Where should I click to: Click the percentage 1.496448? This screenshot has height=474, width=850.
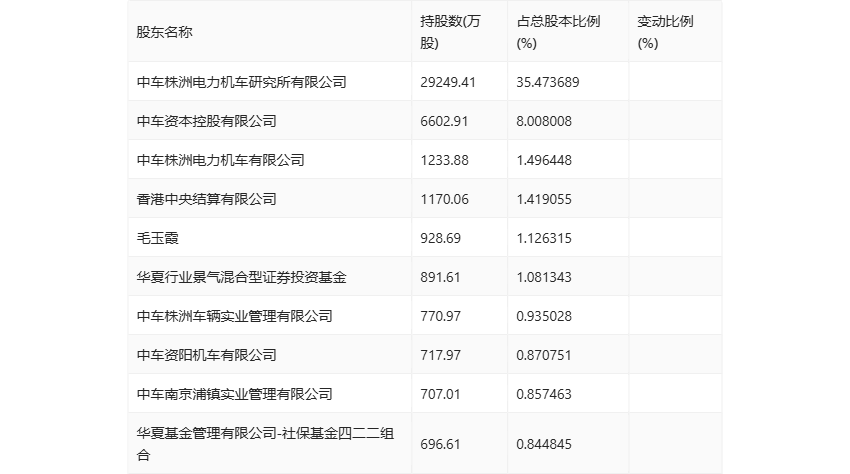[x=544, y=160]
